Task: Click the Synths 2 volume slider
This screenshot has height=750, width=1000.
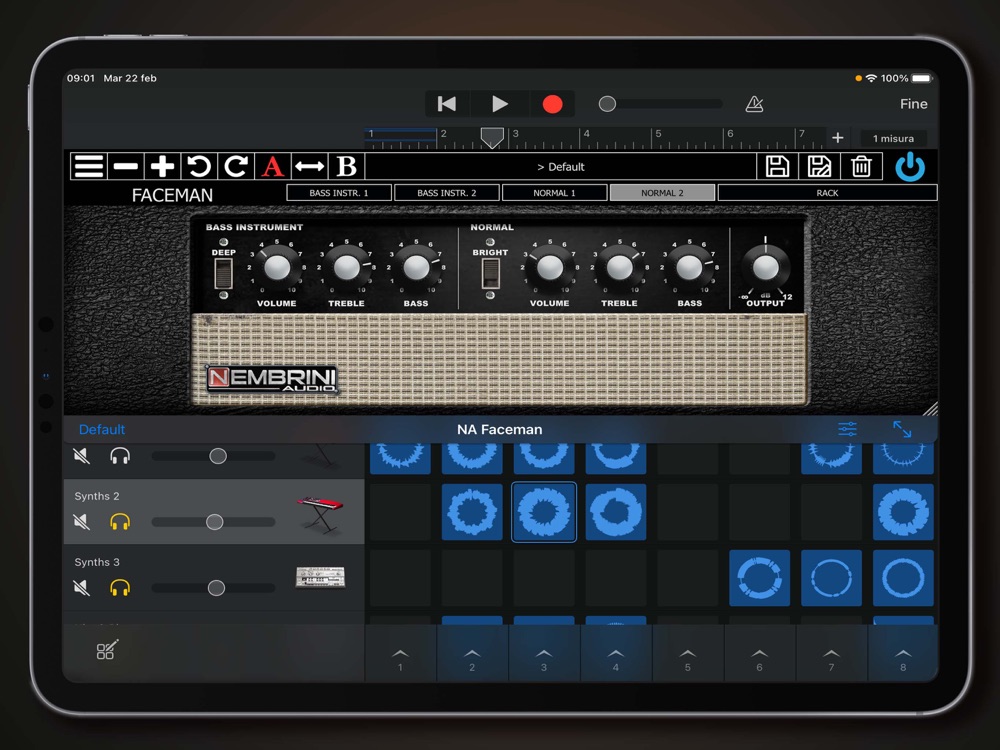Action: 214,522
